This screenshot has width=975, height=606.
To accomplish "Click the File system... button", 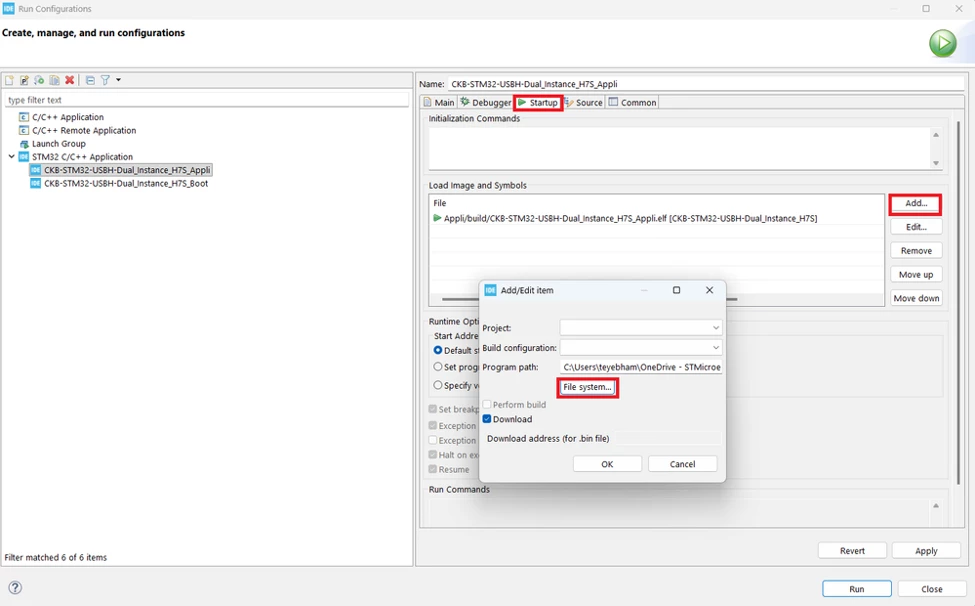I will pos(587,387).
